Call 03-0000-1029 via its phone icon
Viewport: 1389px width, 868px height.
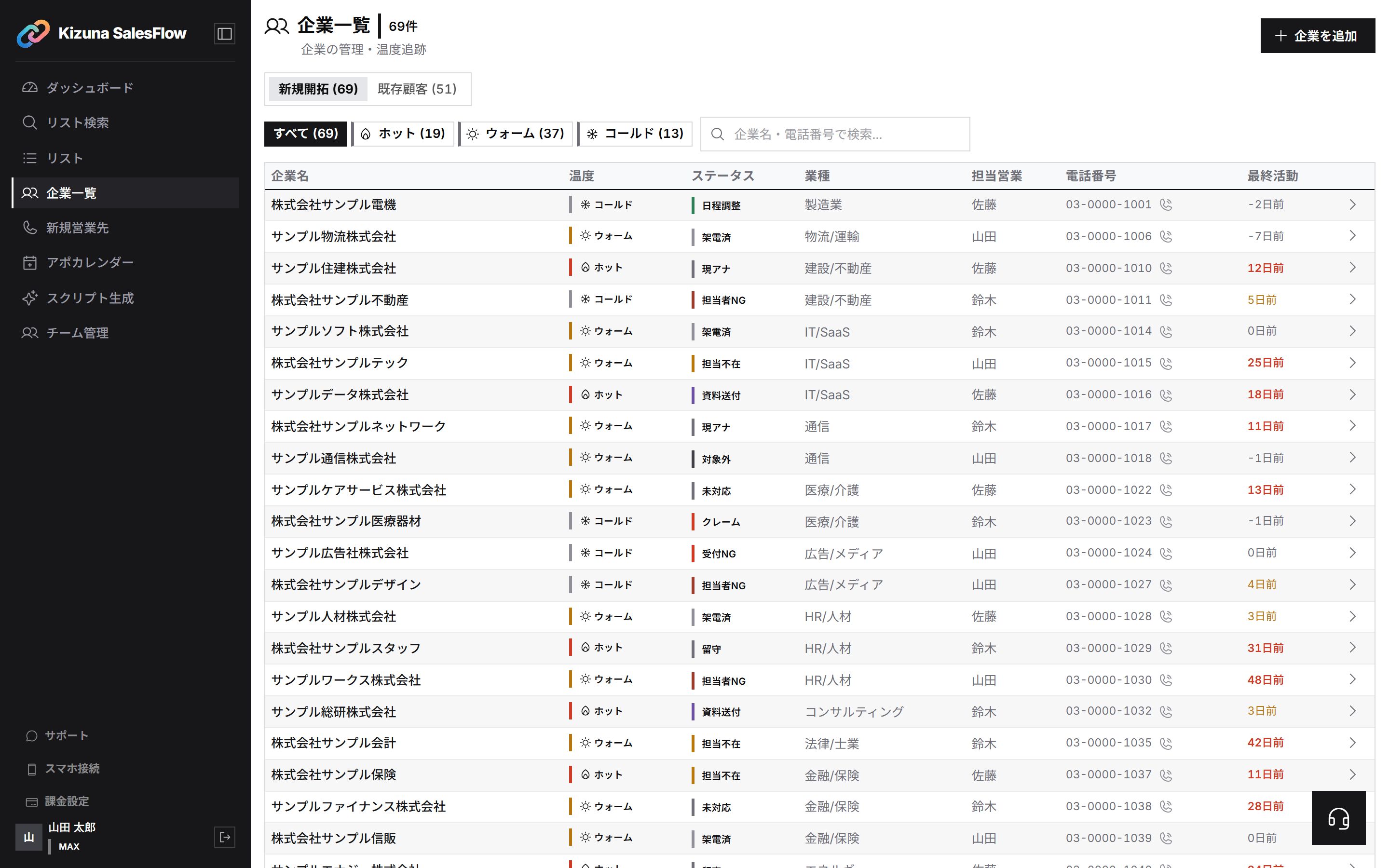tap(1166, 648)
